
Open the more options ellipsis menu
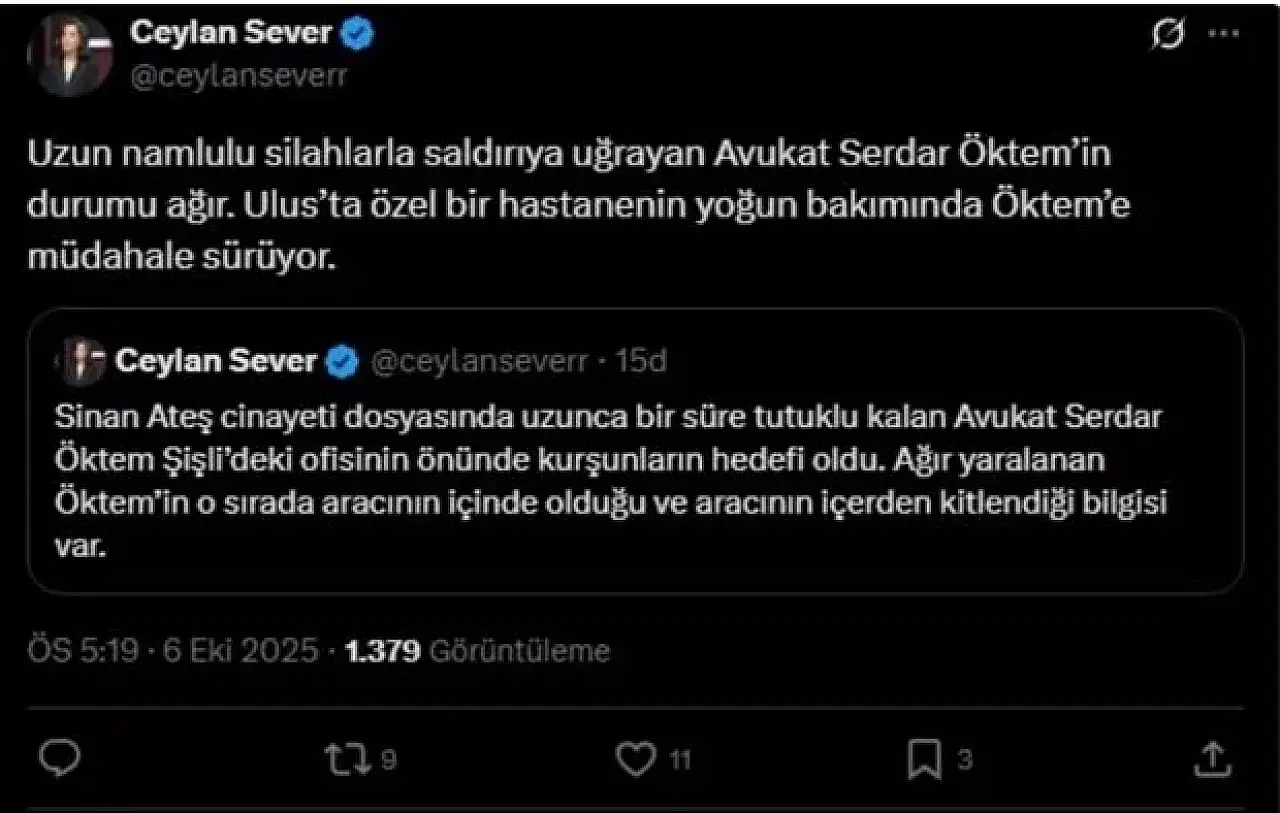click(x=1224, y=33)
